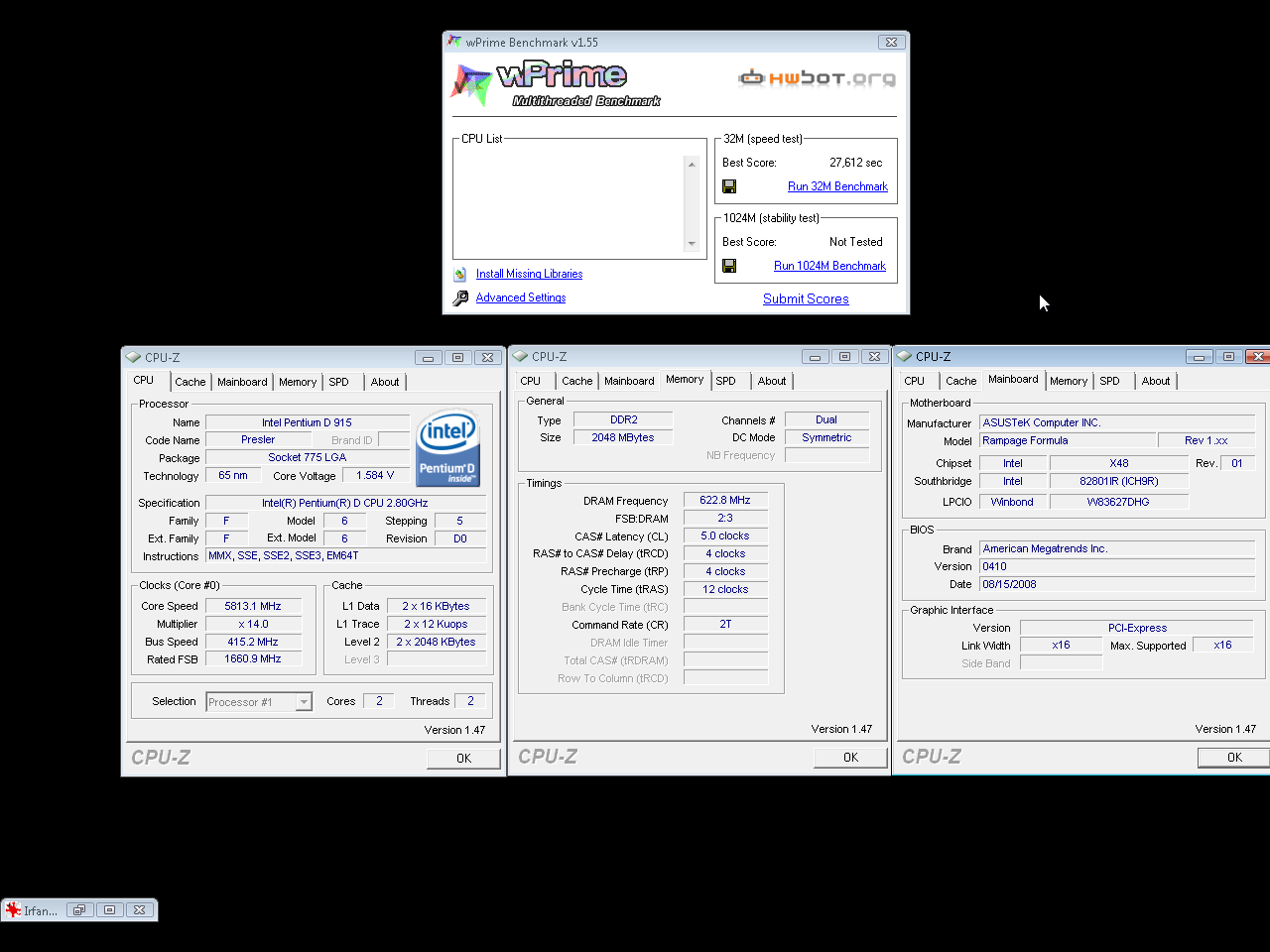Open the About tab in the CPU-Z CPU window
The width and height of the screenshot is (1270, 952).
coord(385,382)
